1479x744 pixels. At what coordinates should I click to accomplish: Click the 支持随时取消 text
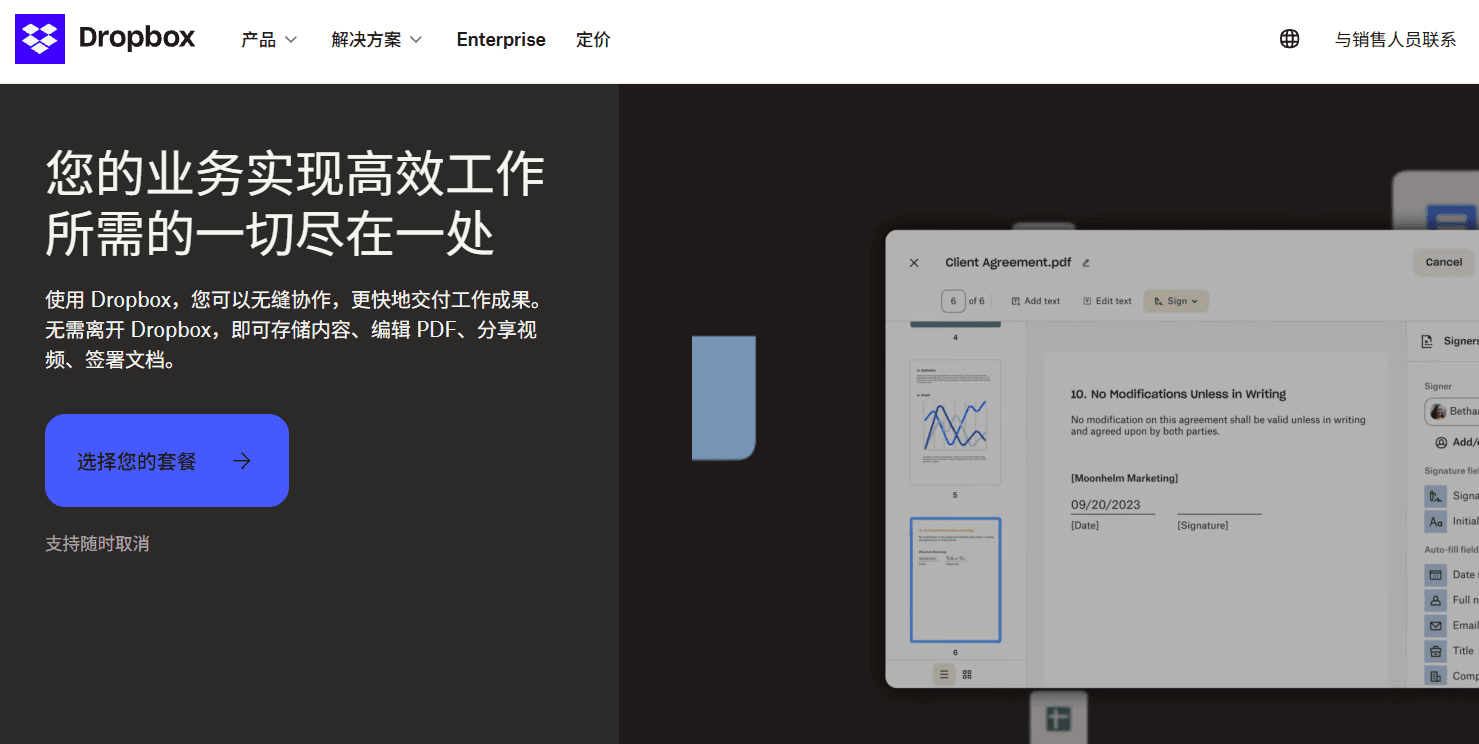pos(97,543)
